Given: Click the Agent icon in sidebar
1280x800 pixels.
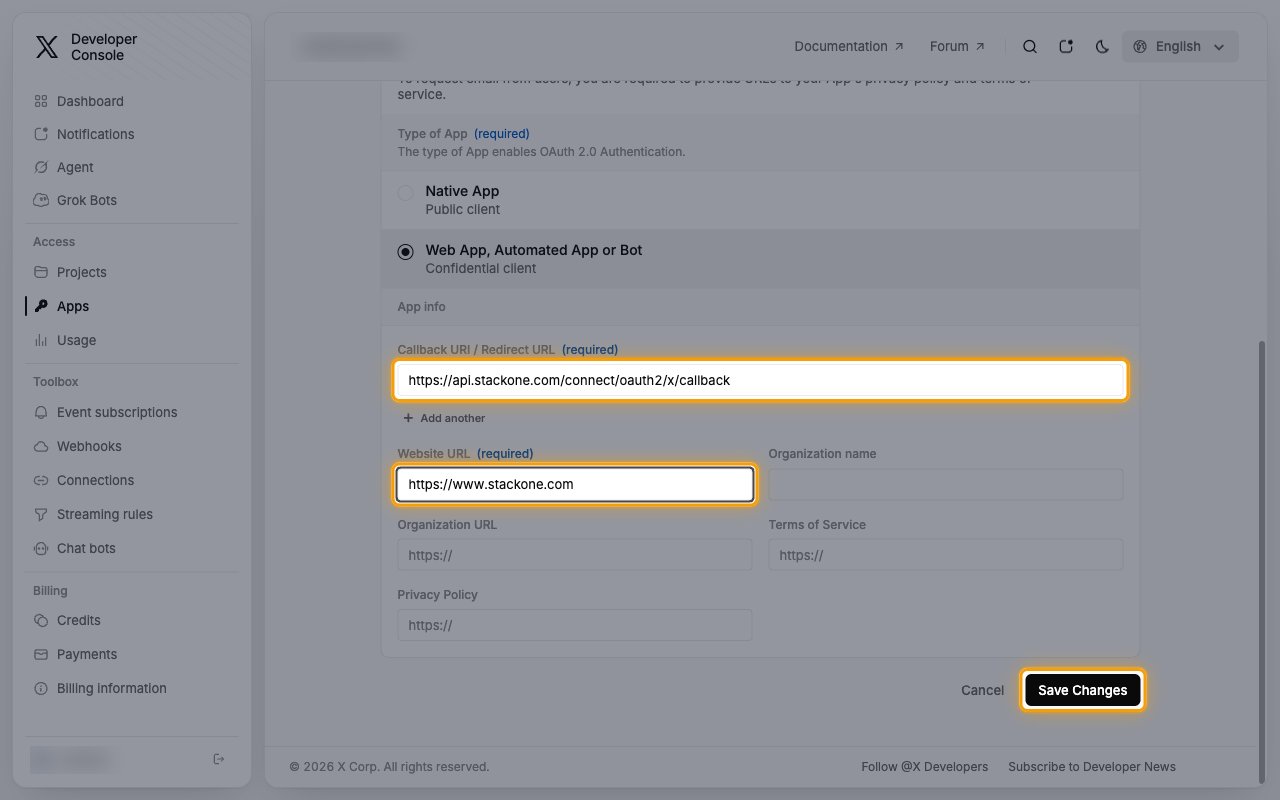Looking at the screenshot, I should (x=41, y=167).
